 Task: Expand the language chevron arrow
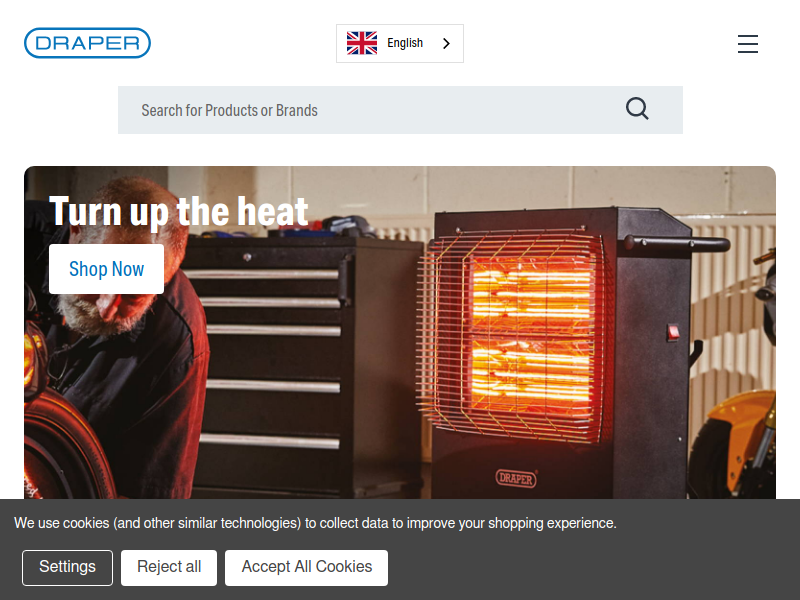(446, 43)
